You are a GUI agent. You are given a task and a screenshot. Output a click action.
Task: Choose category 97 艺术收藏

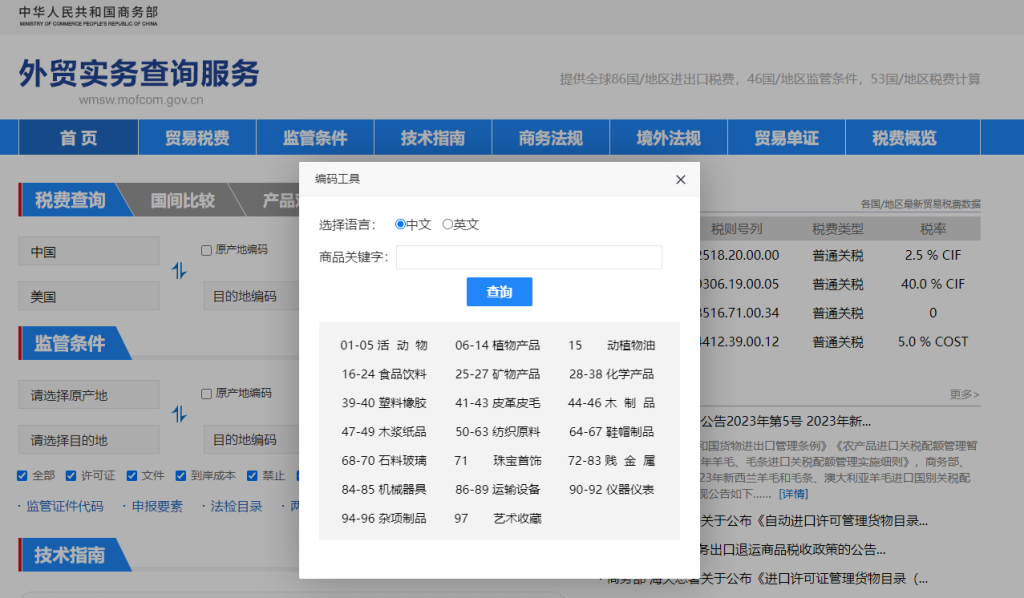(x=498, y=518)
